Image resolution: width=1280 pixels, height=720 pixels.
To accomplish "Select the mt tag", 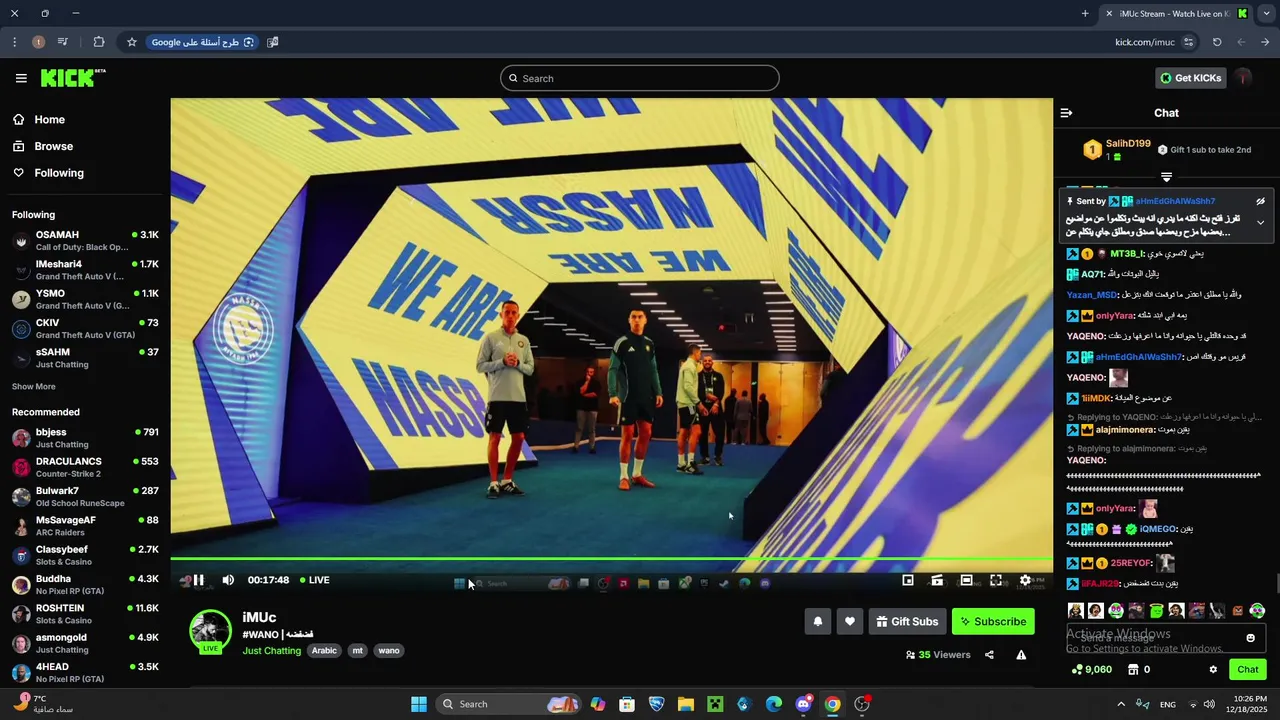I will coord(357,651).
